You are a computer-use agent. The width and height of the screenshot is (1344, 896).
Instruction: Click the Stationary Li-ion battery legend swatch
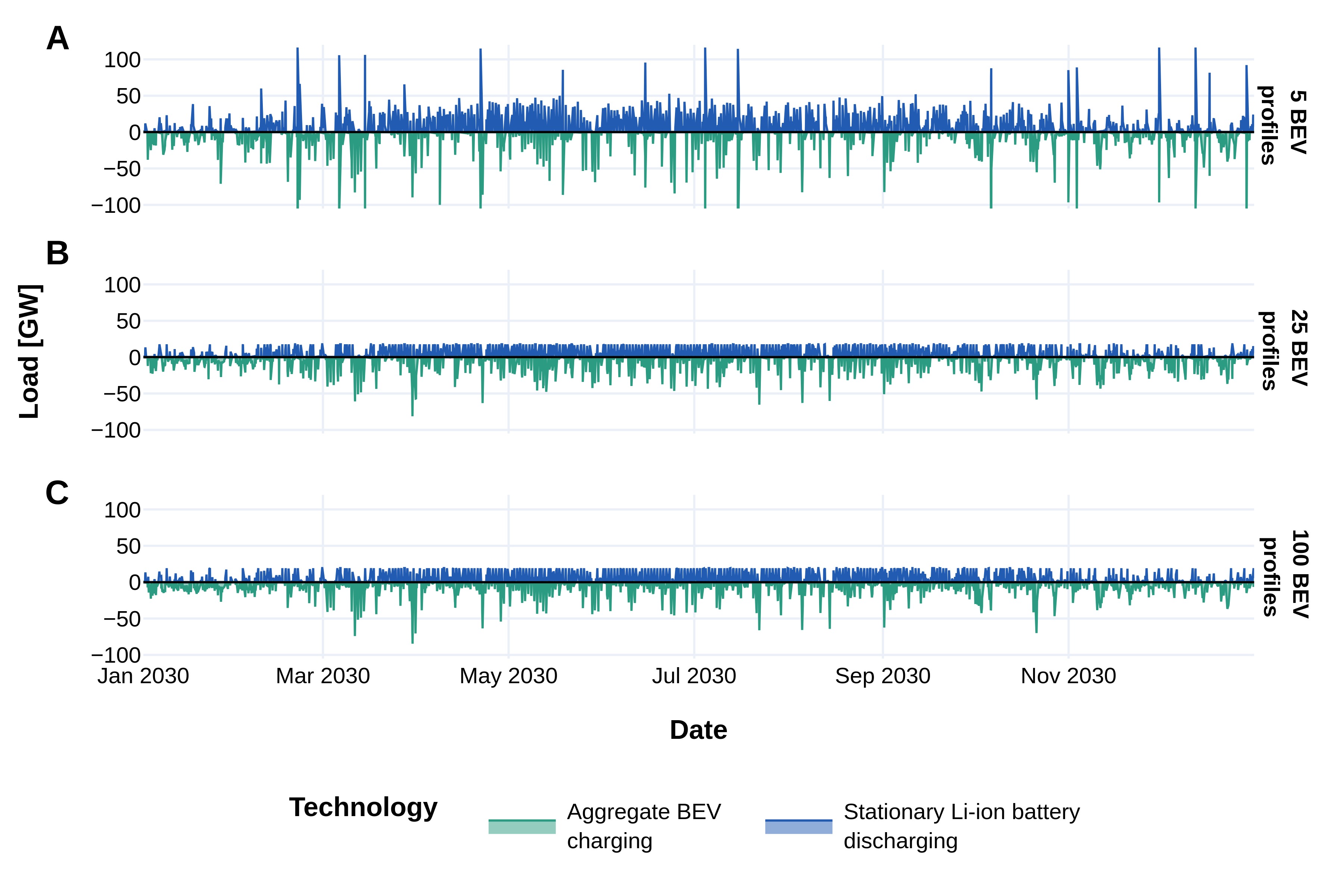798,826
